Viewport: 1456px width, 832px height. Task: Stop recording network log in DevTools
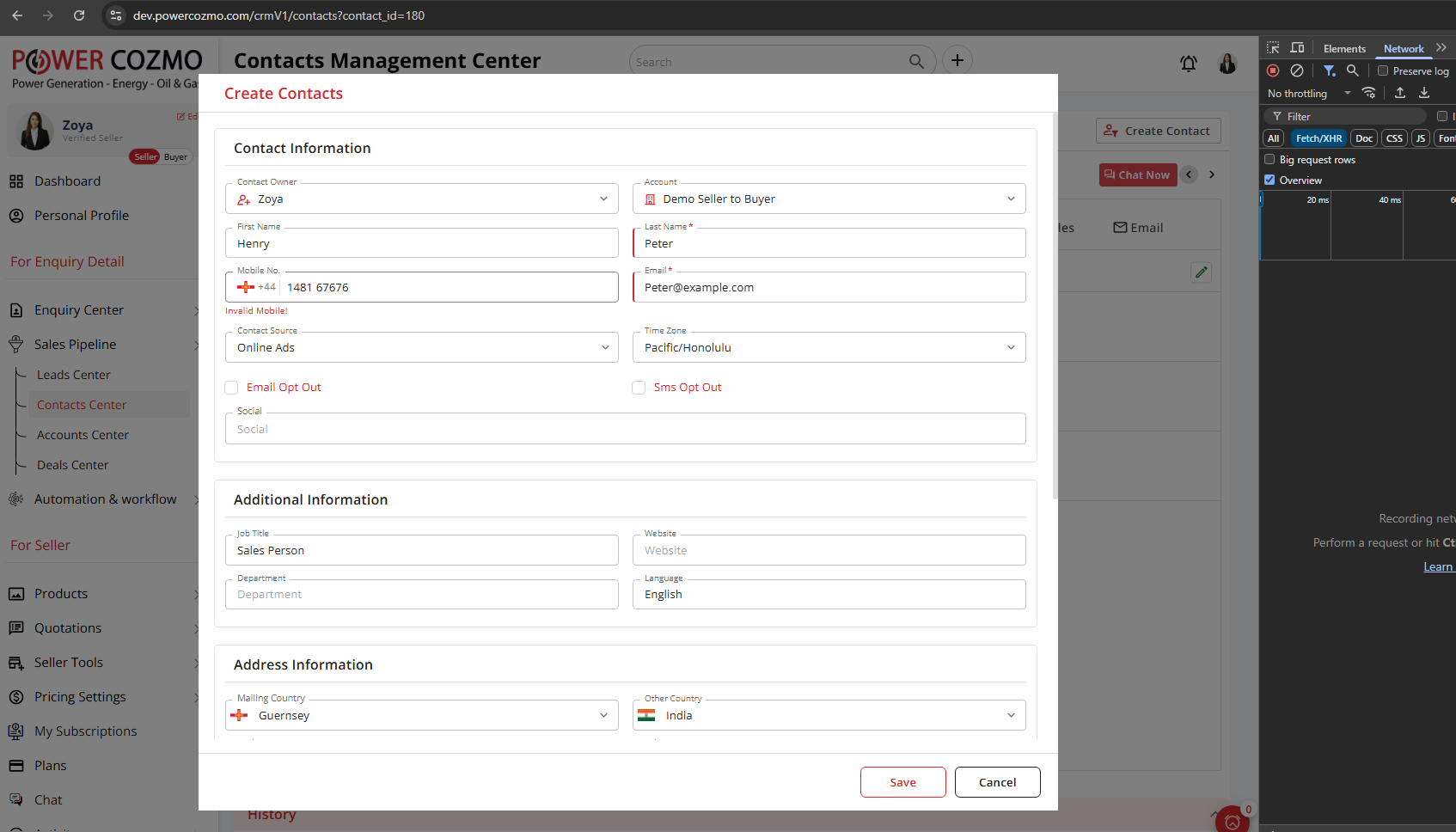[1273, 70]
